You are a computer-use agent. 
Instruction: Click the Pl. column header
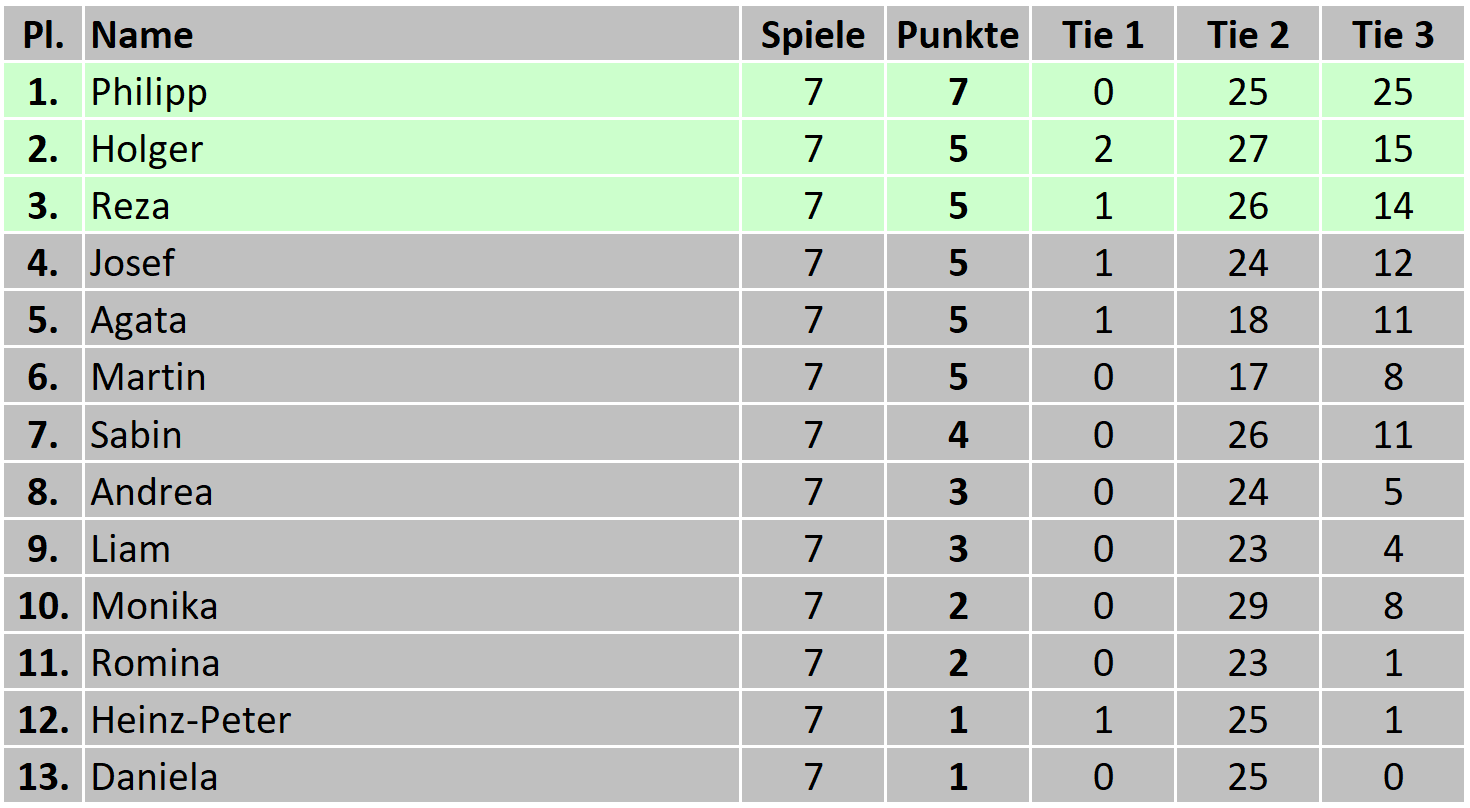(x=43, y=35)
